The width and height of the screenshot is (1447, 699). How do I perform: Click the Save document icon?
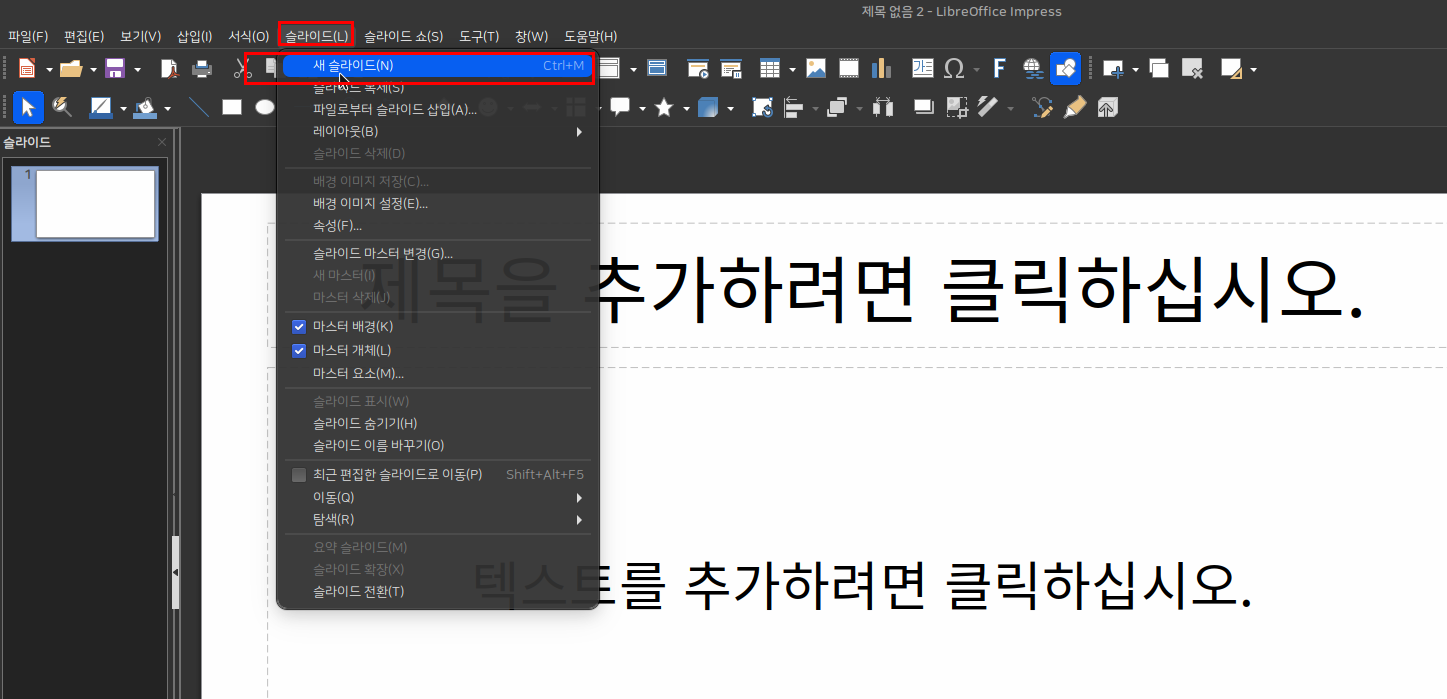pyautogui.click(x=114, y=68)
